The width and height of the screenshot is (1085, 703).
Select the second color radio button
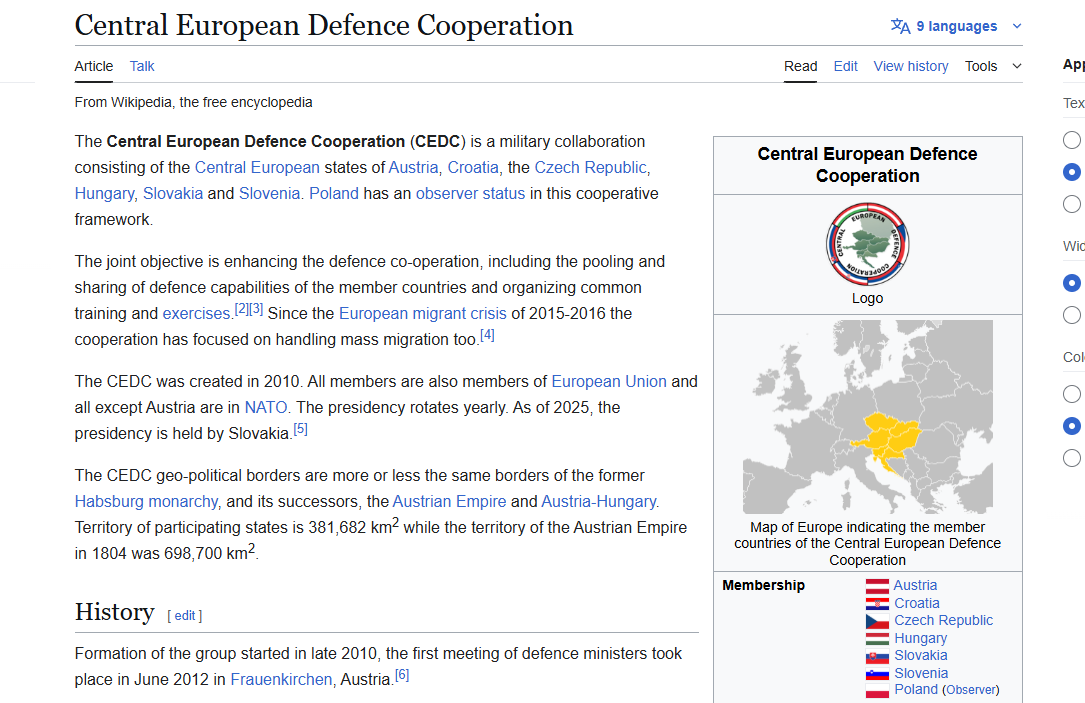point(1072,426)
